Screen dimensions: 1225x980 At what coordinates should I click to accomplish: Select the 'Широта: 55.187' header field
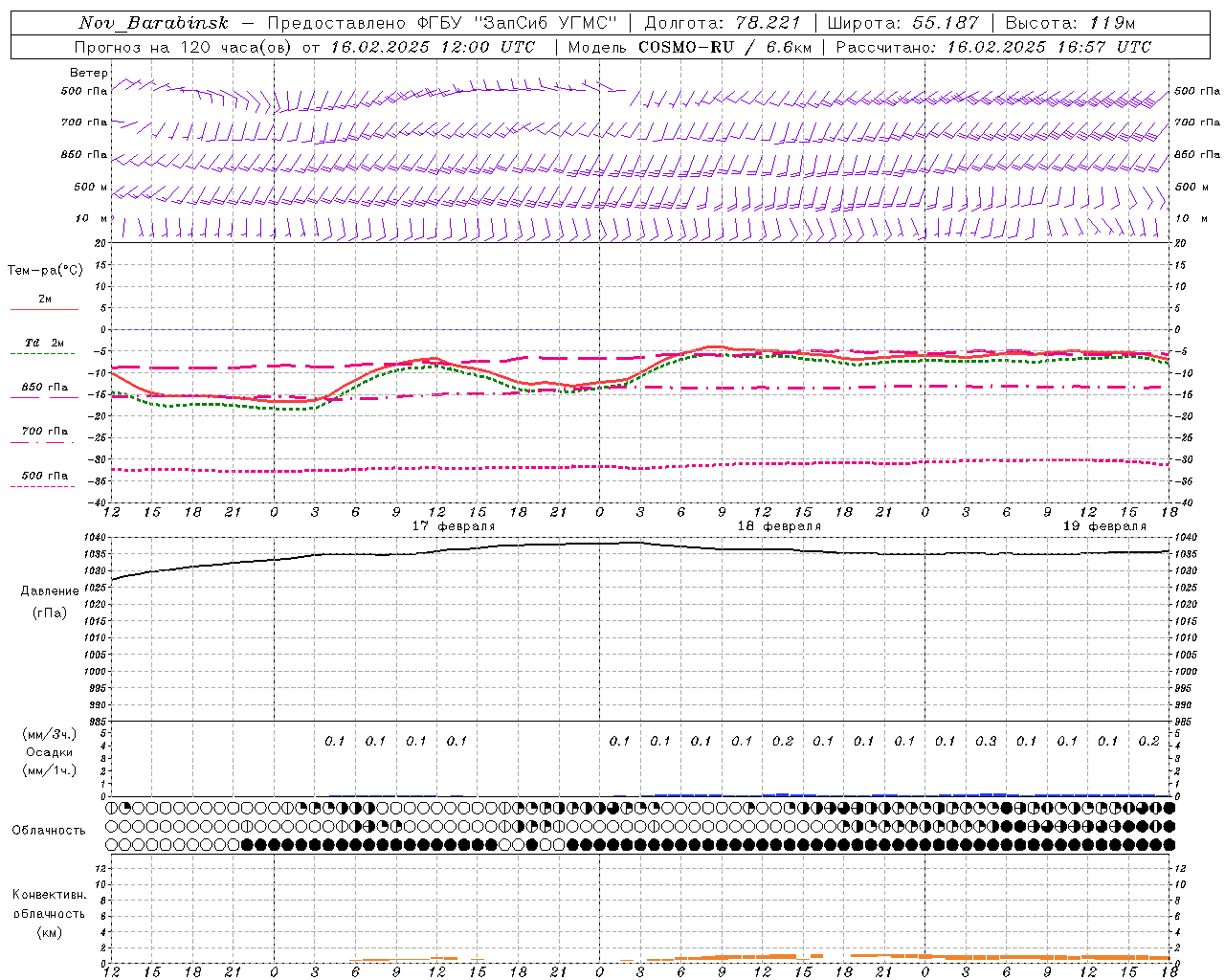(902, 23)
